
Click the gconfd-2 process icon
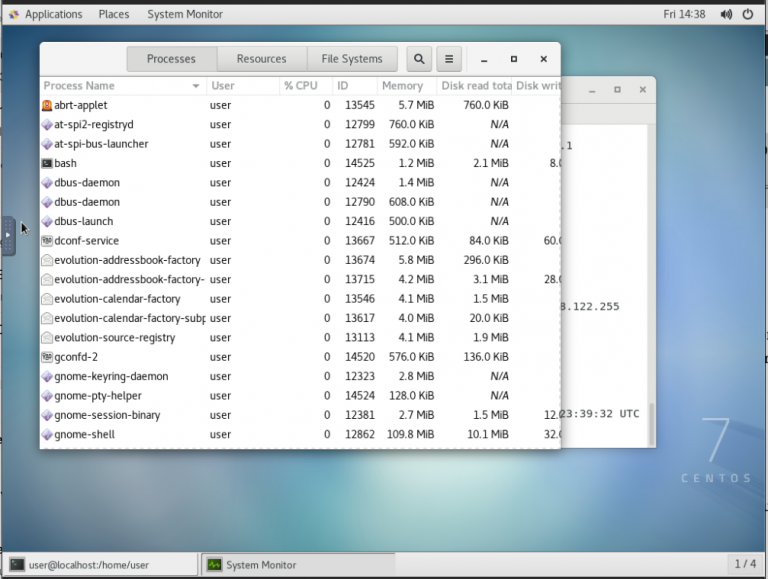(x=47, y=357)
